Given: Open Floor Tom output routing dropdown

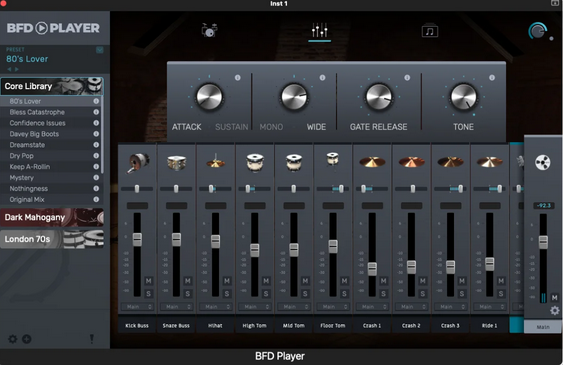Looking at the screenshot, I should click(x=333, y=307).
